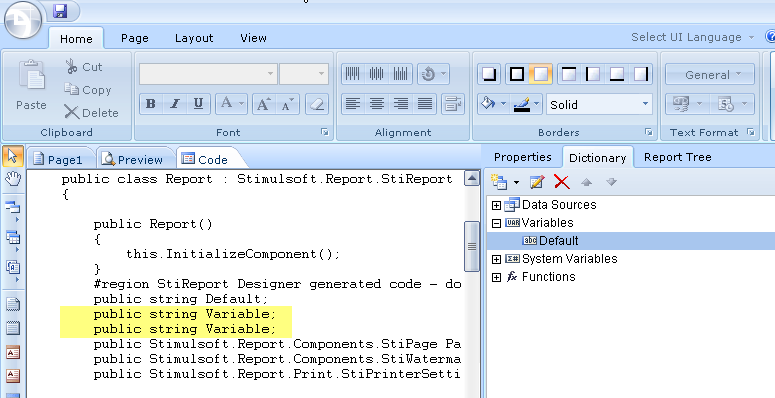Toggle the border shadow button

coord(490,74)
